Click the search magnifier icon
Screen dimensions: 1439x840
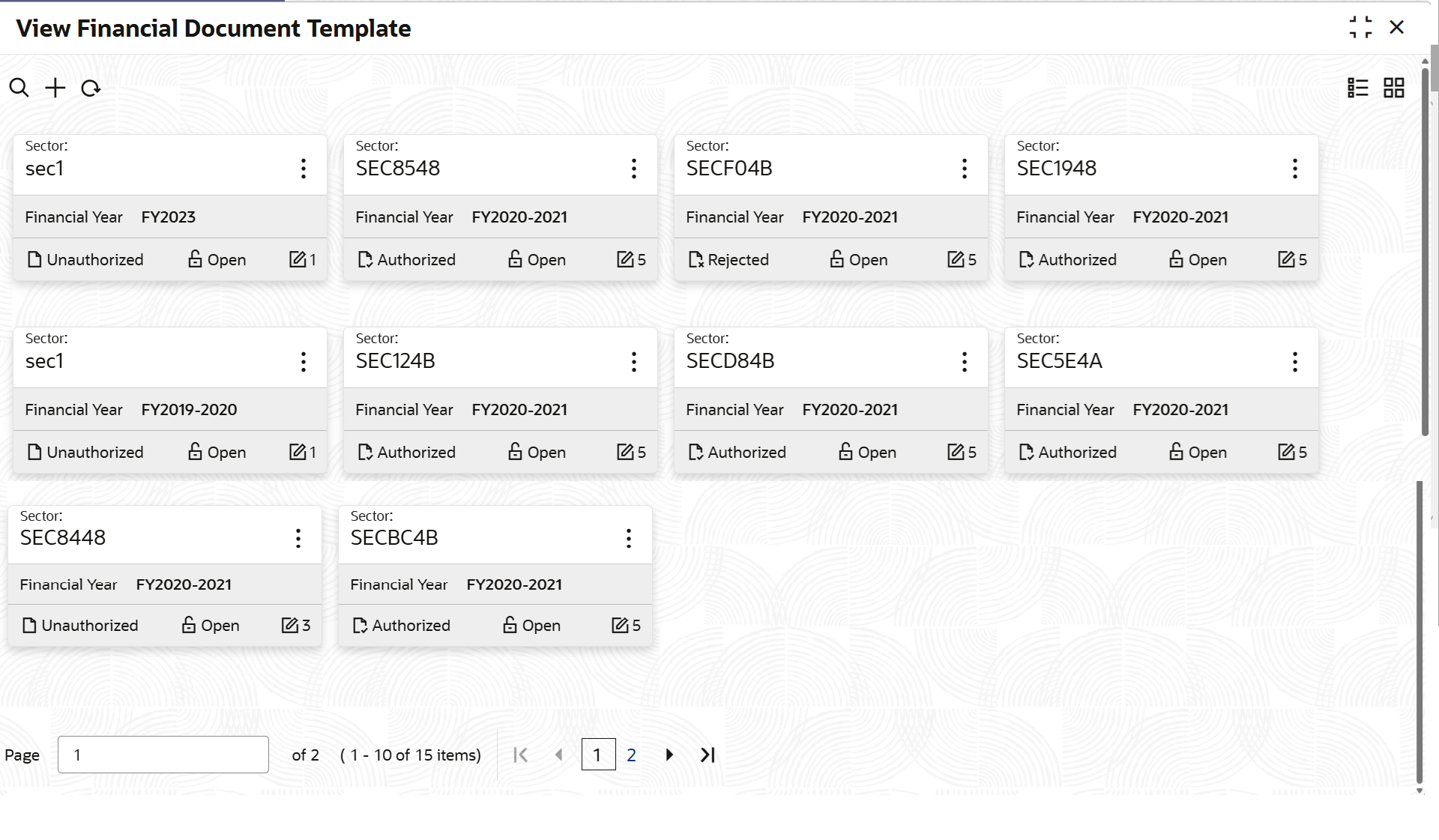coord(19,88)
